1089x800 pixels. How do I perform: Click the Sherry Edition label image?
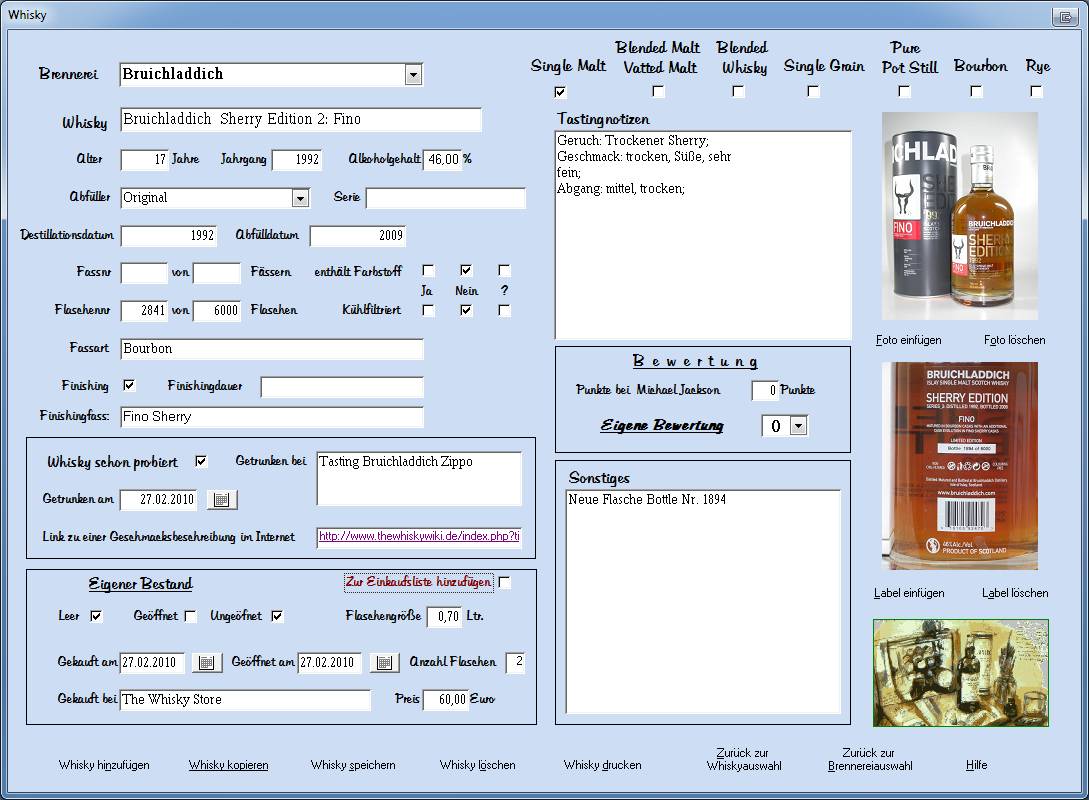tap(960, 466)
